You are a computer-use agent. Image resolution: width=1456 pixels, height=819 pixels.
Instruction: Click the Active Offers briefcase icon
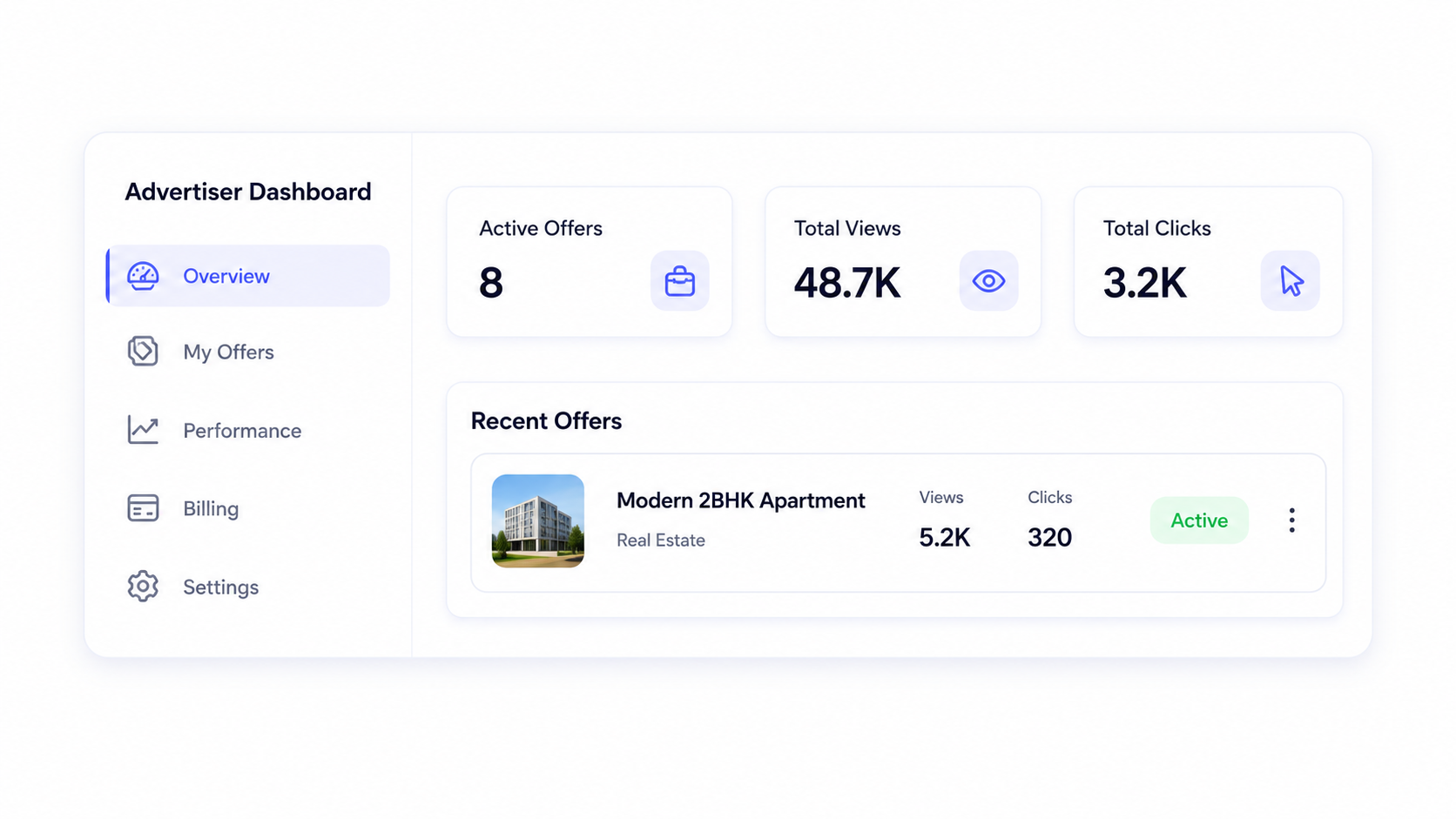[x=680, y=280]
